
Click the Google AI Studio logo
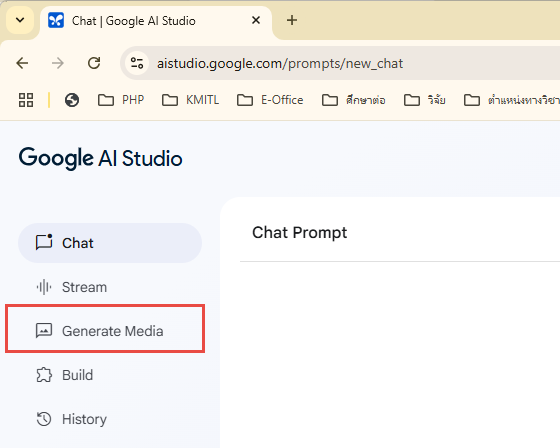[100, 158]
